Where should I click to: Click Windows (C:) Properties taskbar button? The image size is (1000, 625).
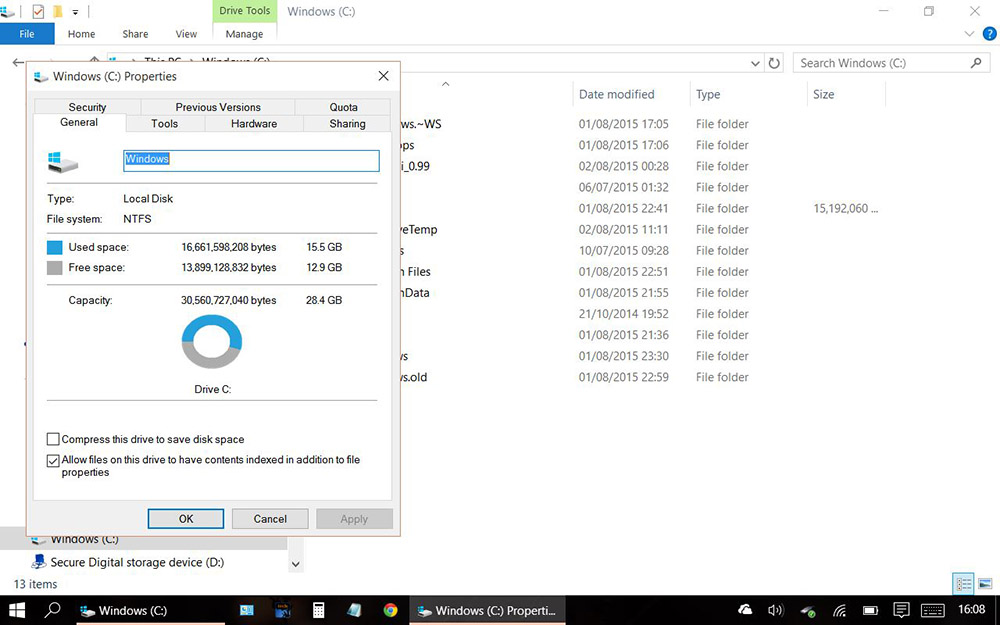point(487,611)
